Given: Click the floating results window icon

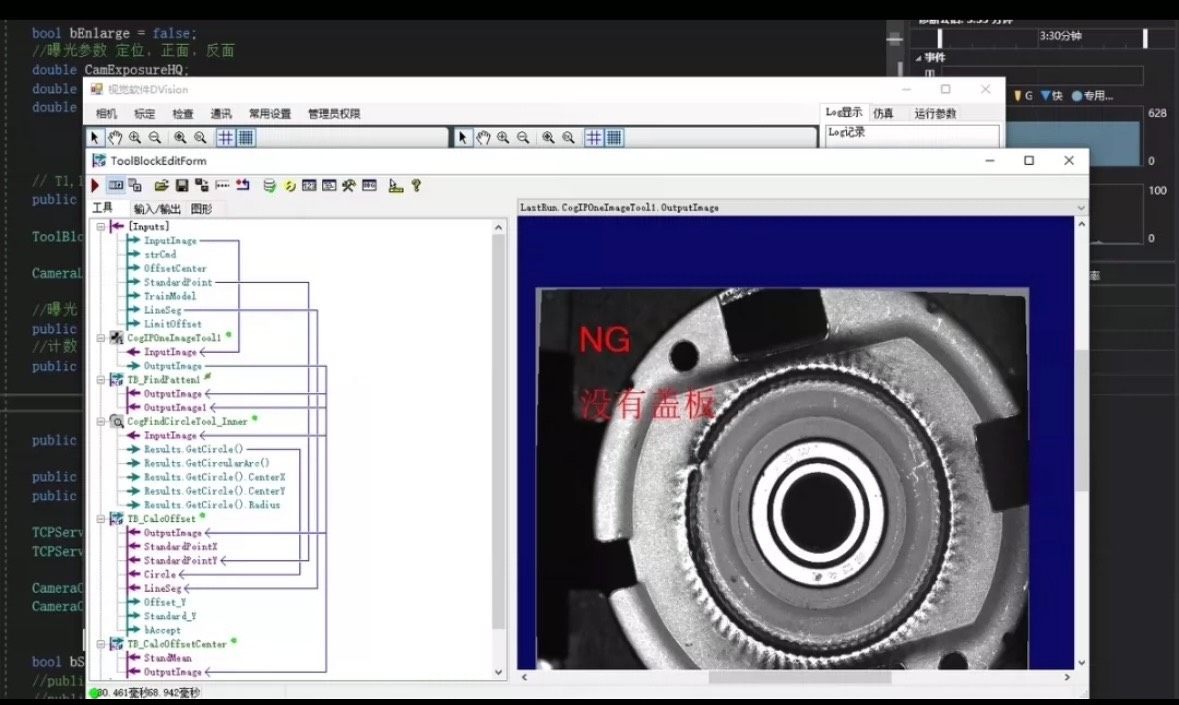Looking at the screenshot, I should tap(135, 185).
